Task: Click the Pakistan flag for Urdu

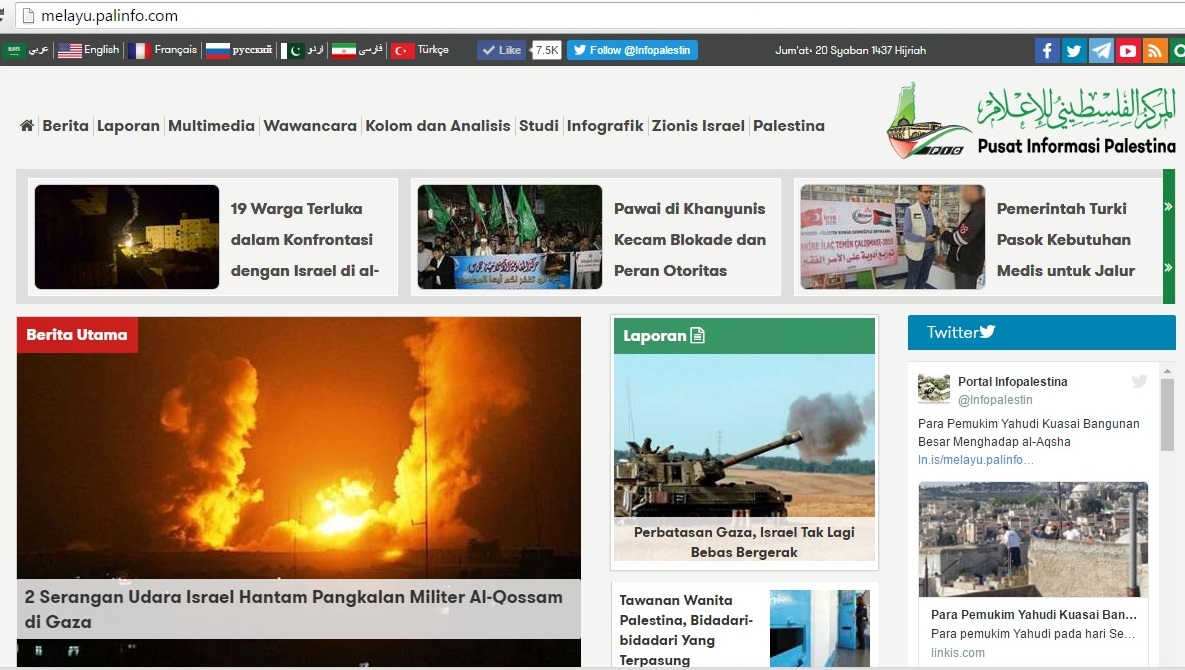Action: point(292,50)
